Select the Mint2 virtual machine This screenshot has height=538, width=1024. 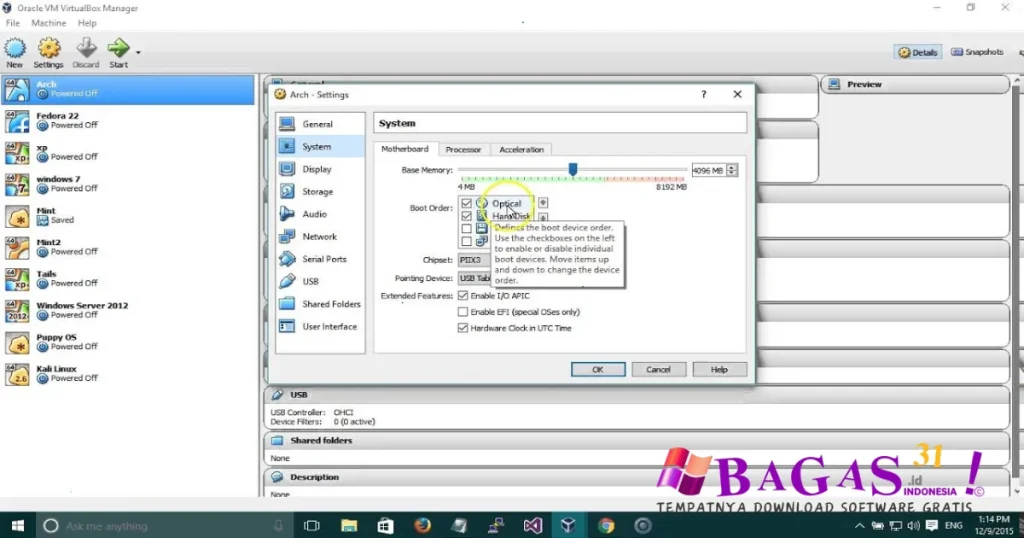click(127, 247)
